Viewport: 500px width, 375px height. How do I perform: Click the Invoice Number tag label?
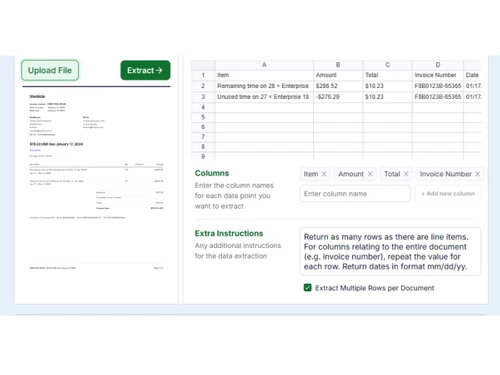[x=446, y=174]
